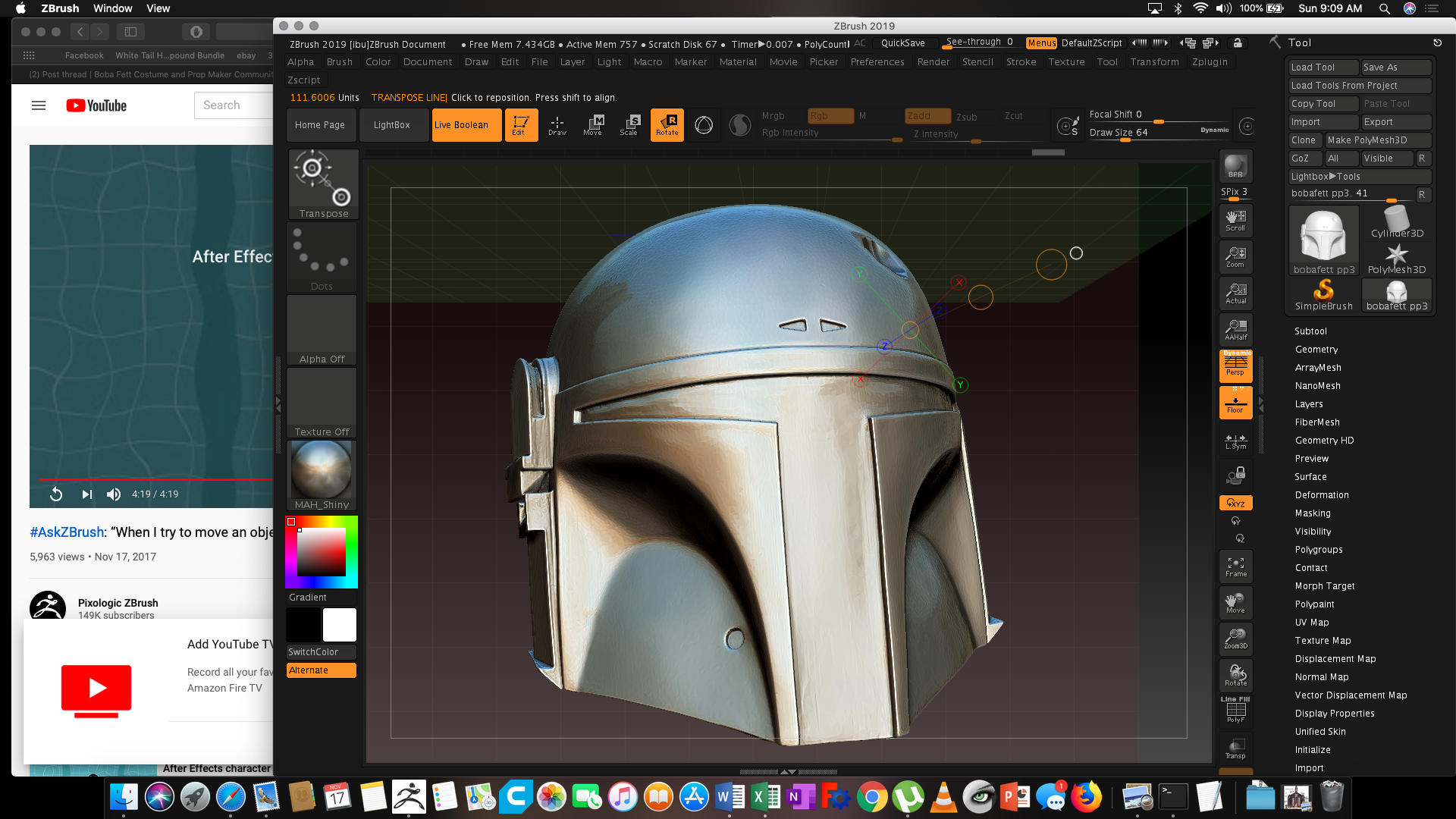This screenshot has width=1456, height=819.
Task: Click the Scroll canvas icon
Action: pyautogui.click(x=1235, y=221)
